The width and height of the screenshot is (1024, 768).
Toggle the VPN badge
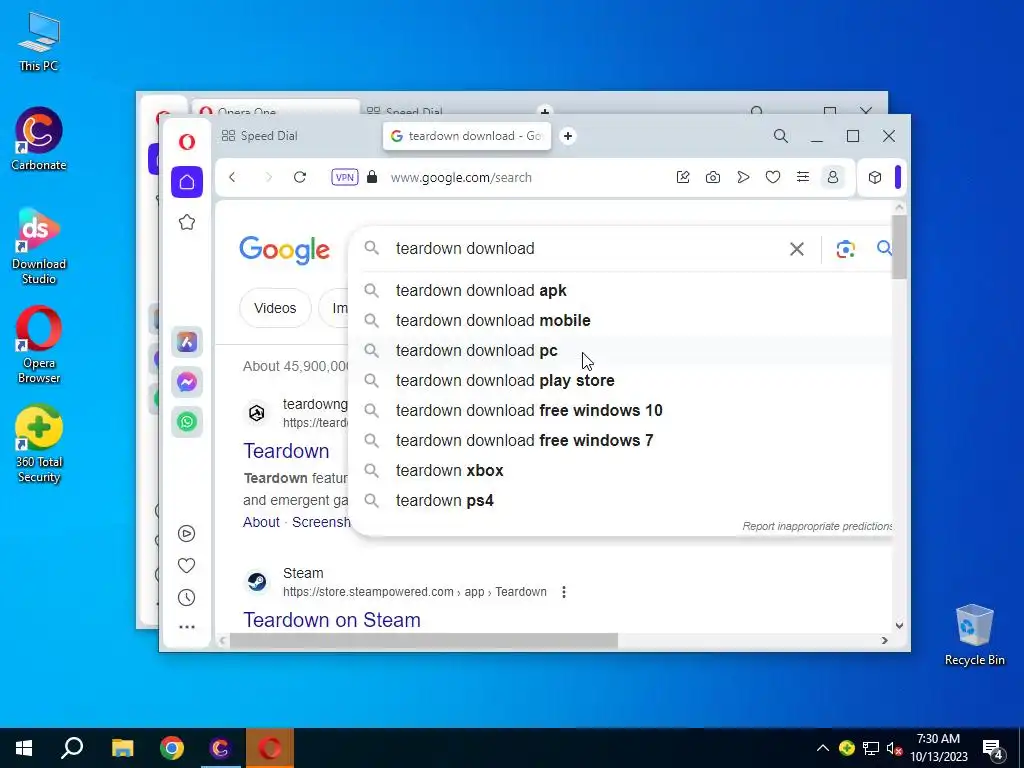coord(345,177)
